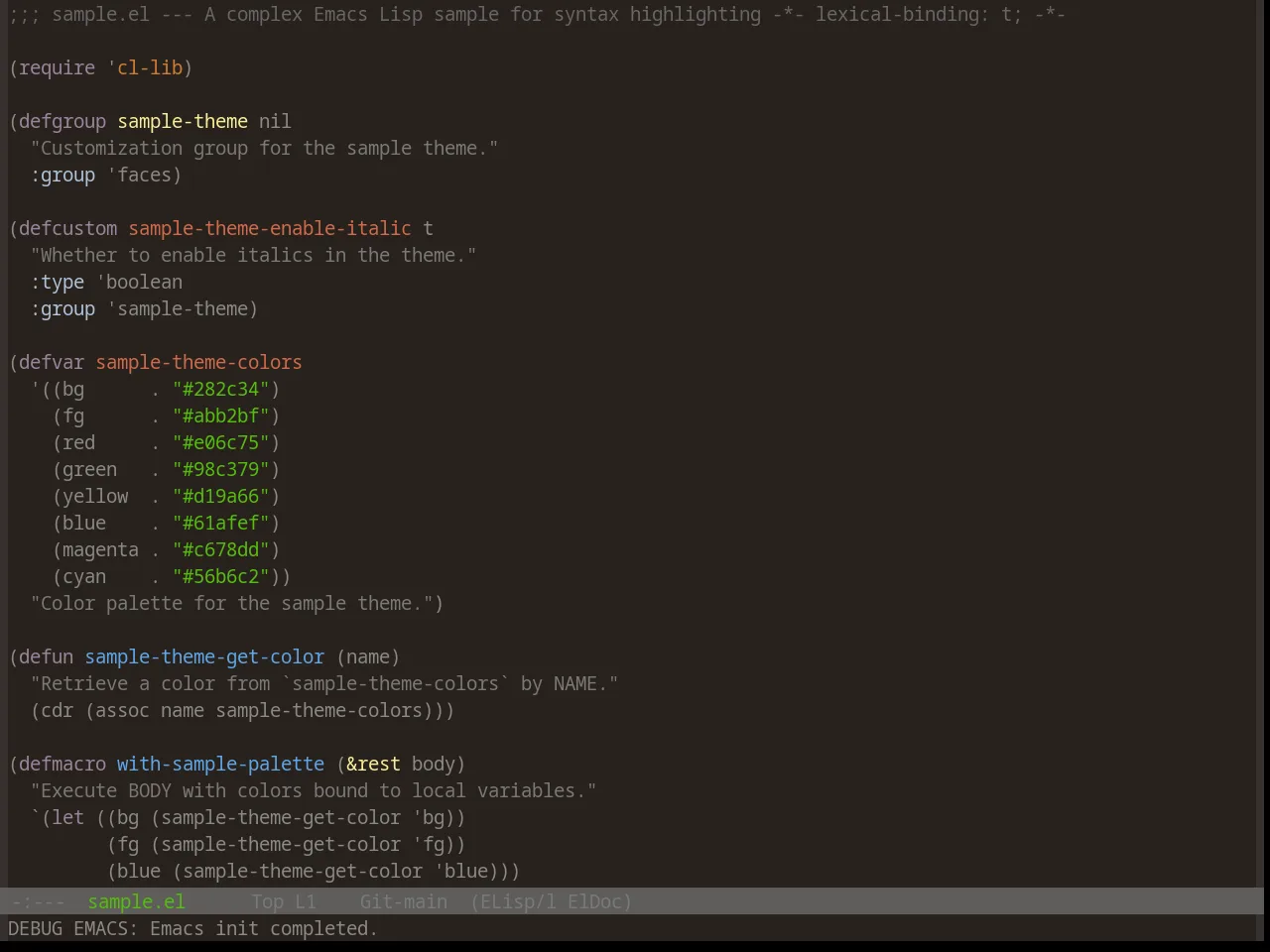Click Git-main branch indicator in mode line
The image size is (1270, 952).
pos(403,901)
